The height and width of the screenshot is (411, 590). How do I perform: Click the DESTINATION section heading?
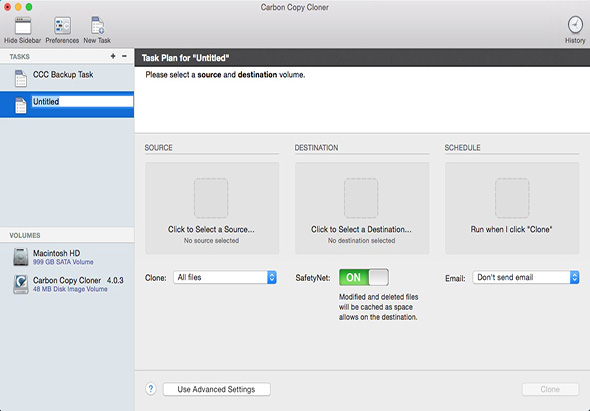(x=316, y=148)
